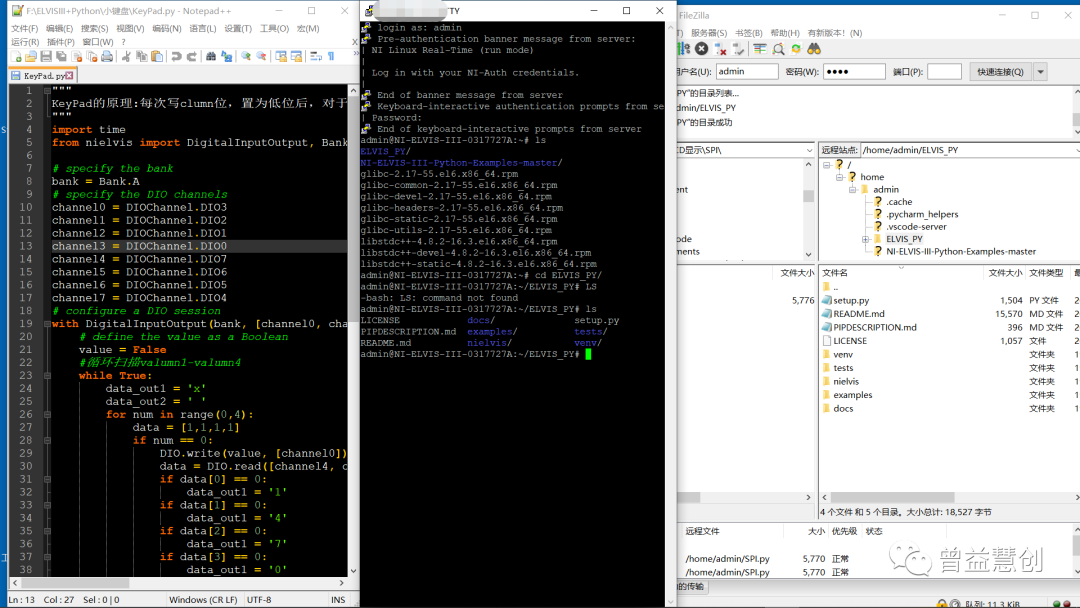
Task: Click the Replace icon in Notepad++ toolbar
Action: point(227,56)
